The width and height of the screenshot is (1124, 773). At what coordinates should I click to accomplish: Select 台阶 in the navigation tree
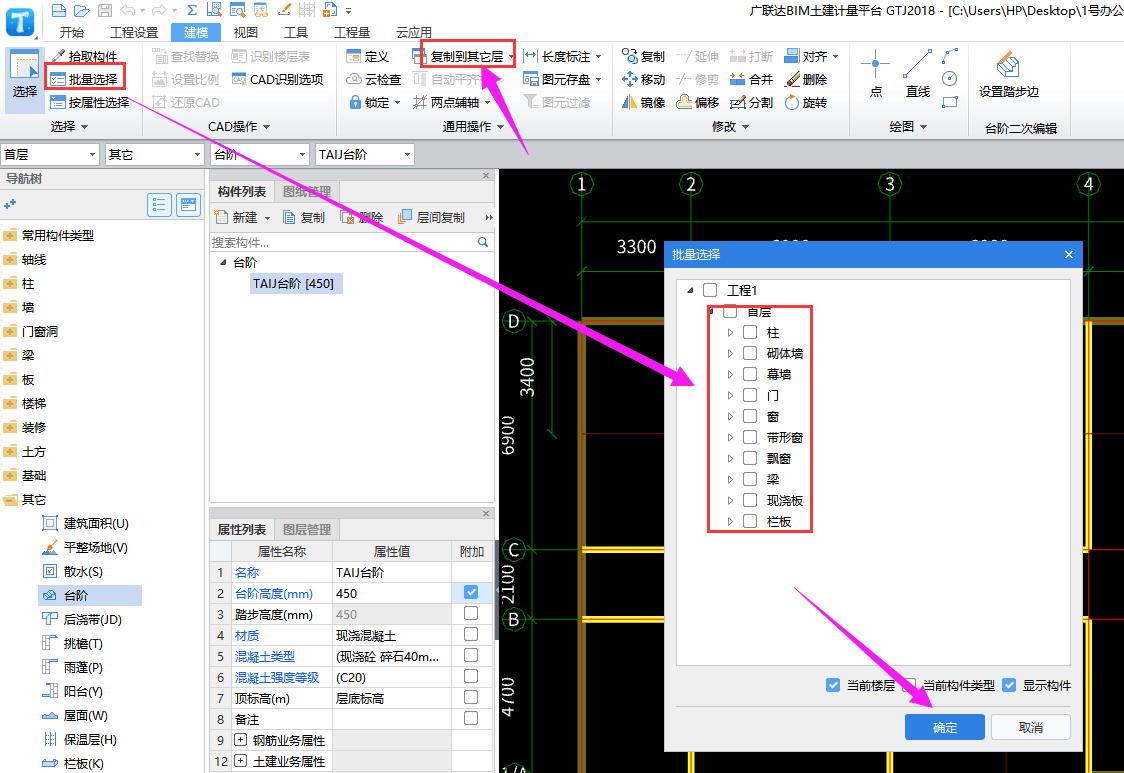(x=90, y=595)
